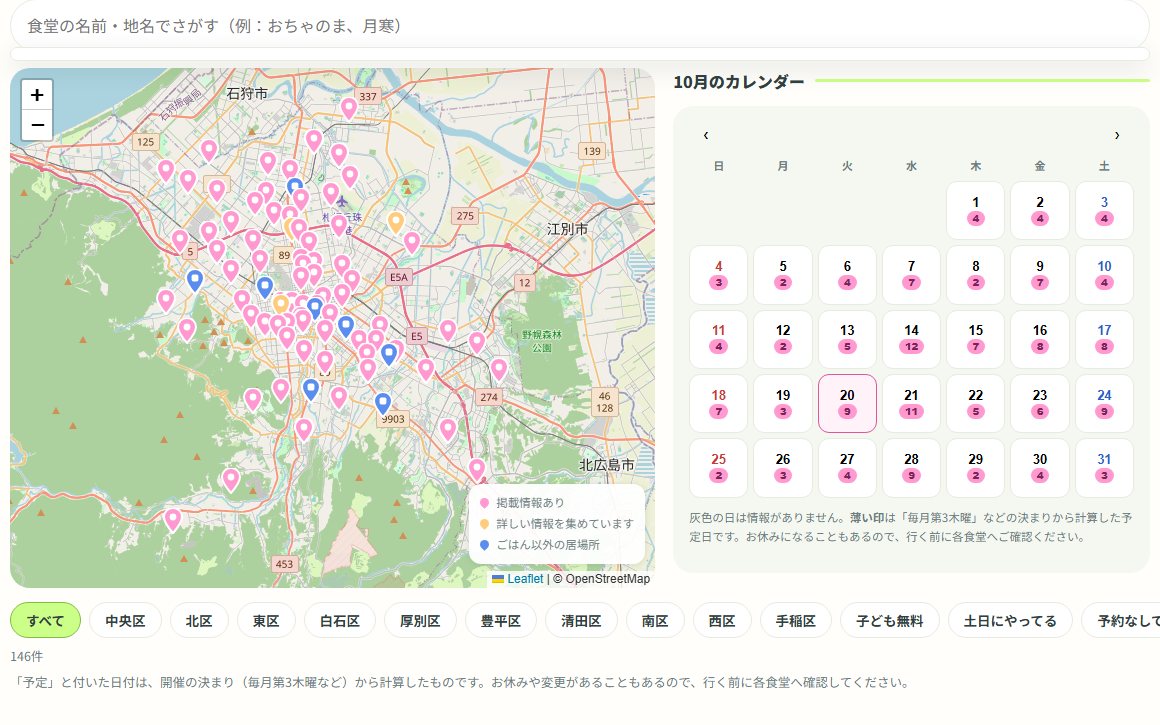Viewport: 1160px width, 725px height.
Task: Zoom in on the map
Action: coord(37,95)
